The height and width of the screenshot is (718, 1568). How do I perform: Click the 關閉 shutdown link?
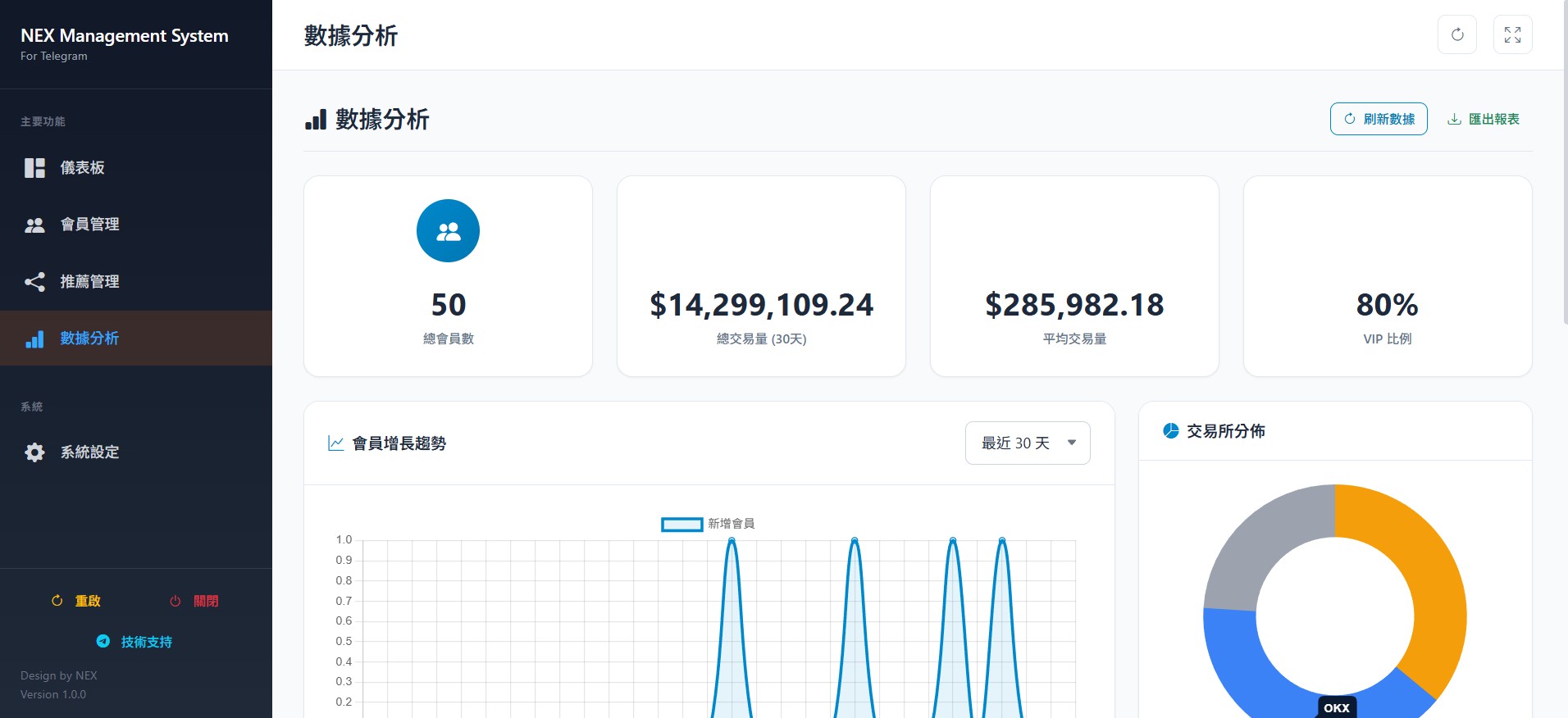click(x=195, y=601)
